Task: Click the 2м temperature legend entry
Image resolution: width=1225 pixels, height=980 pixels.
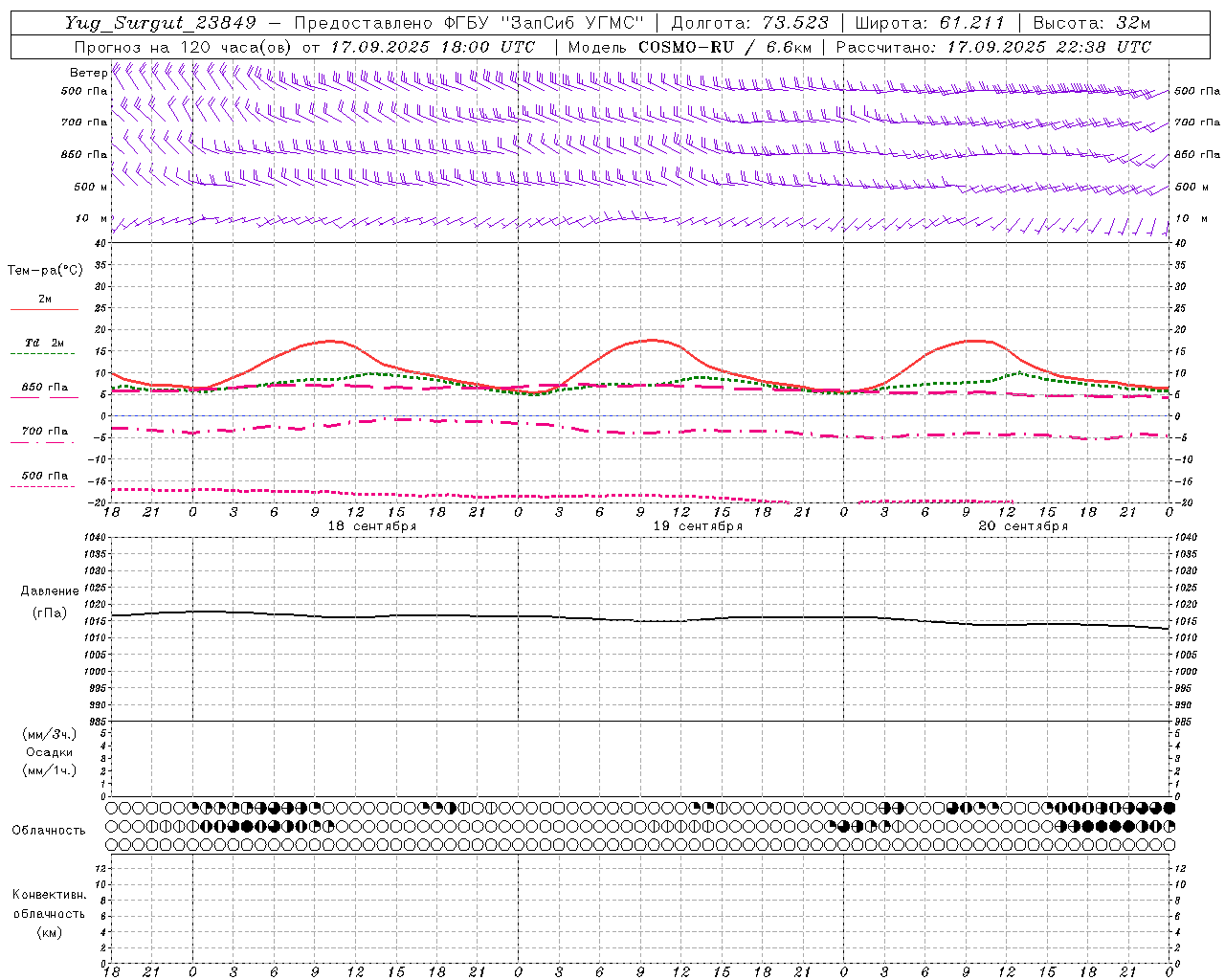Action: 45,299
